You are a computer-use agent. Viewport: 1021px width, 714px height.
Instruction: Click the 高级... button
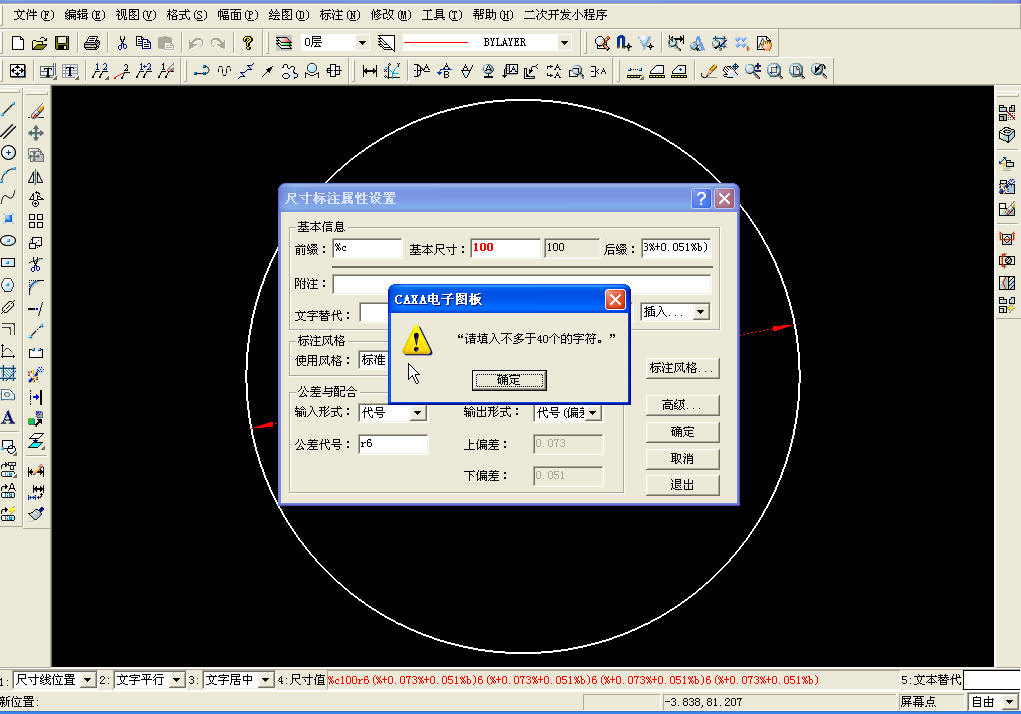[682, 405]
